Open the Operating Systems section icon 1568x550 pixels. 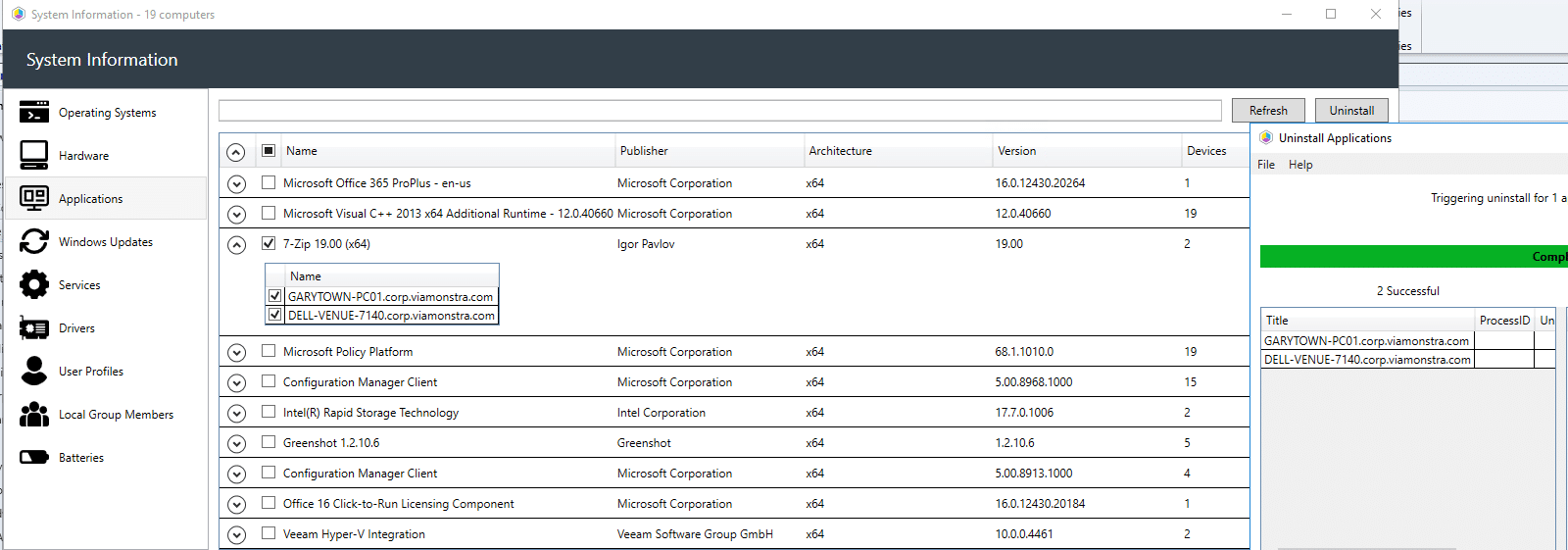click(x=34, y=112)
